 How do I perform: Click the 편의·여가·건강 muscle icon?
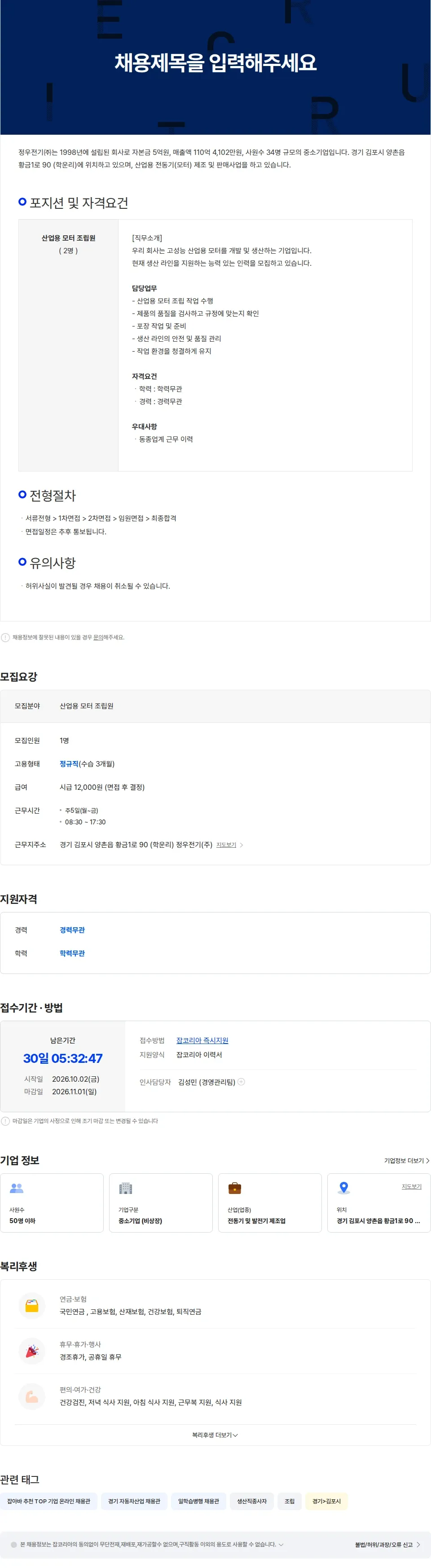coord(32,1396)
